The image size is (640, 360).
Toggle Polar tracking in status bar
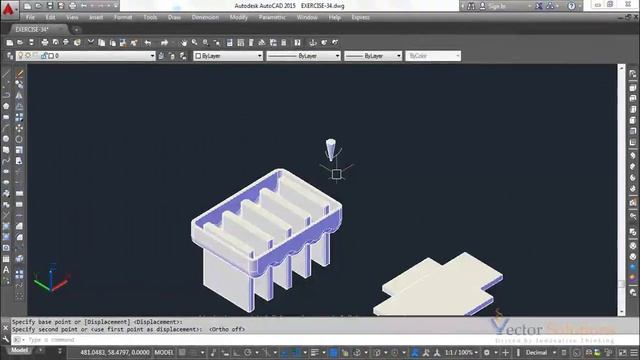(247, 352)
